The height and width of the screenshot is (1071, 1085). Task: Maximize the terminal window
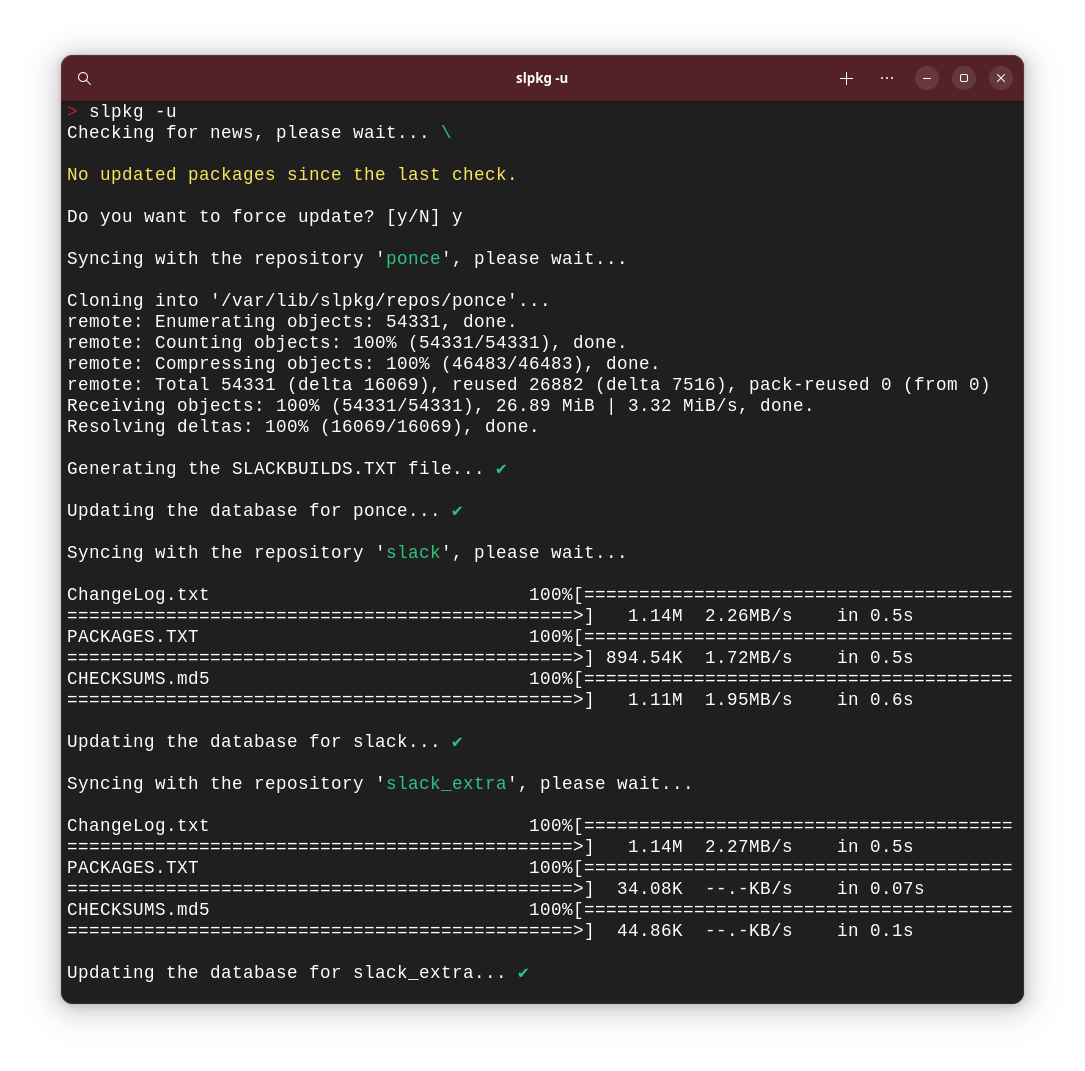(x=964, y=78)
